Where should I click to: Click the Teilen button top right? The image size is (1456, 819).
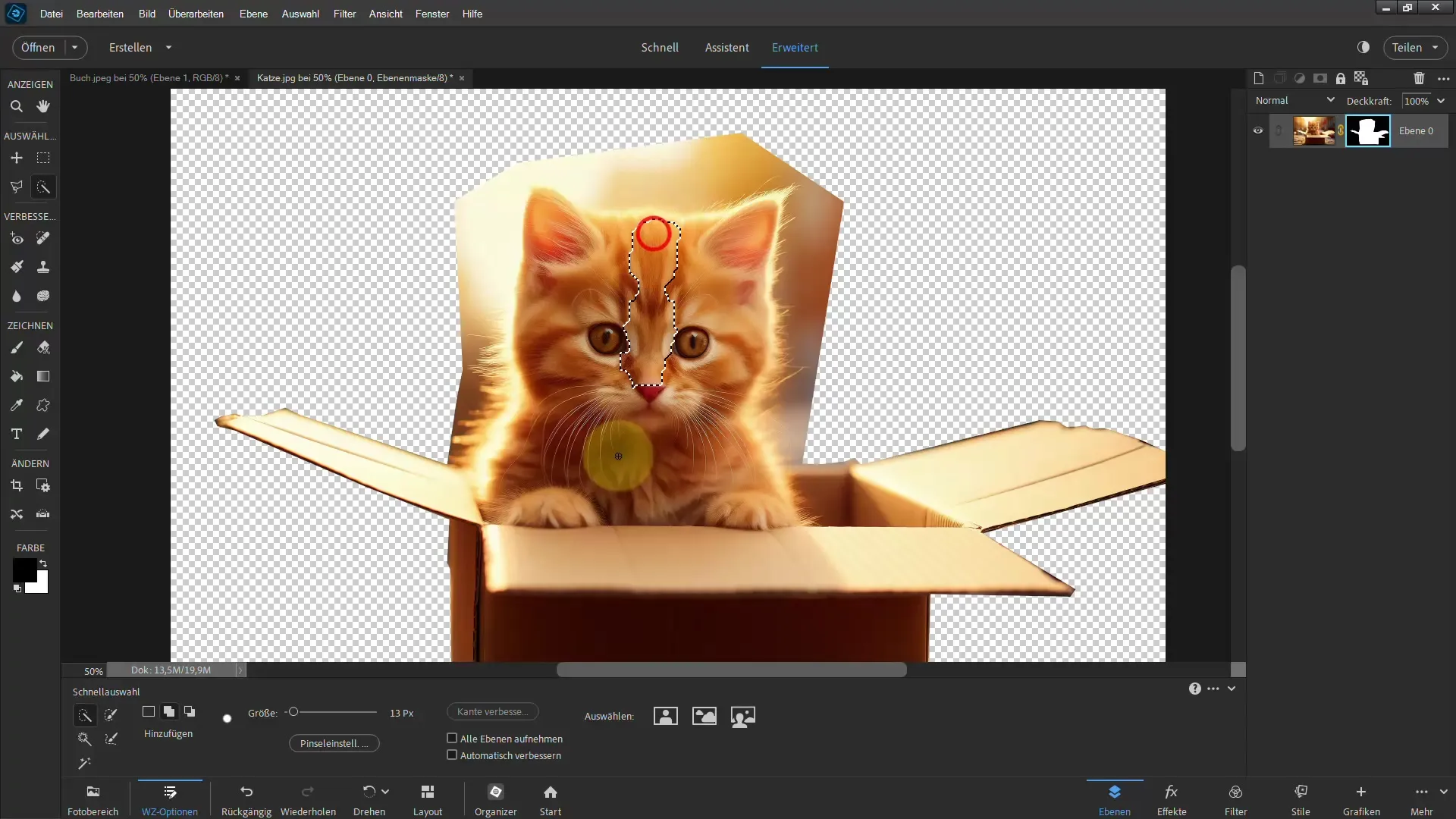click(1410, 47)
